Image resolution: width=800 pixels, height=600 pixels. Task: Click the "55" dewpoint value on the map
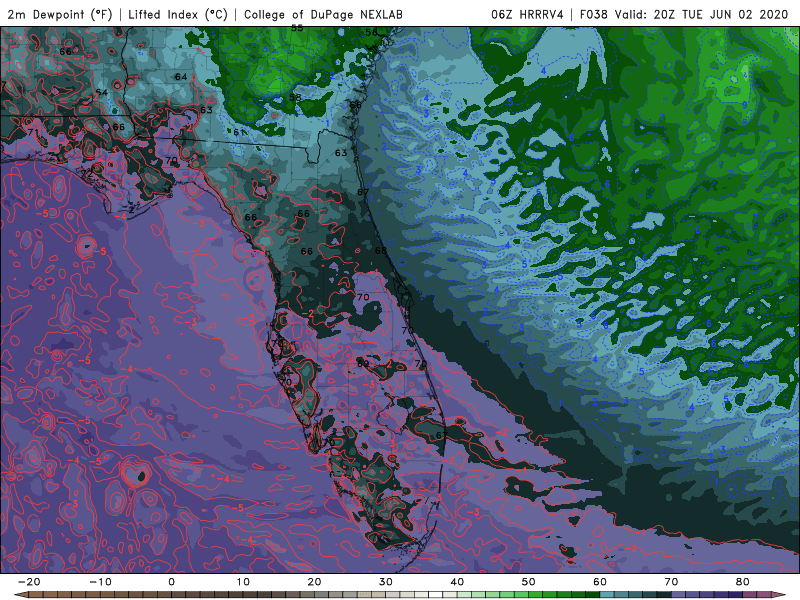(297, 28)
